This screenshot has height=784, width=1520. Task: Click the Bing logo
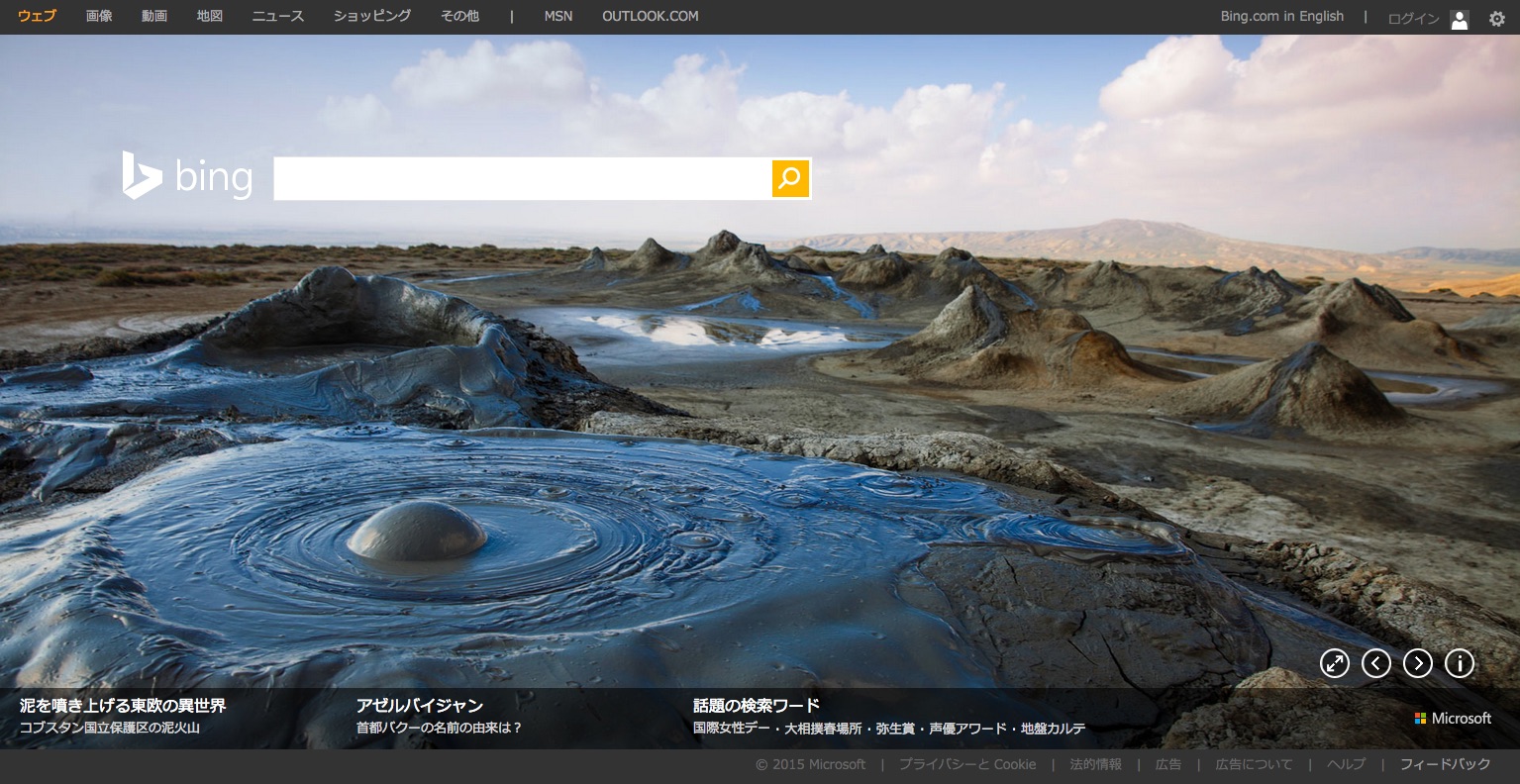[x=187, y=177]
